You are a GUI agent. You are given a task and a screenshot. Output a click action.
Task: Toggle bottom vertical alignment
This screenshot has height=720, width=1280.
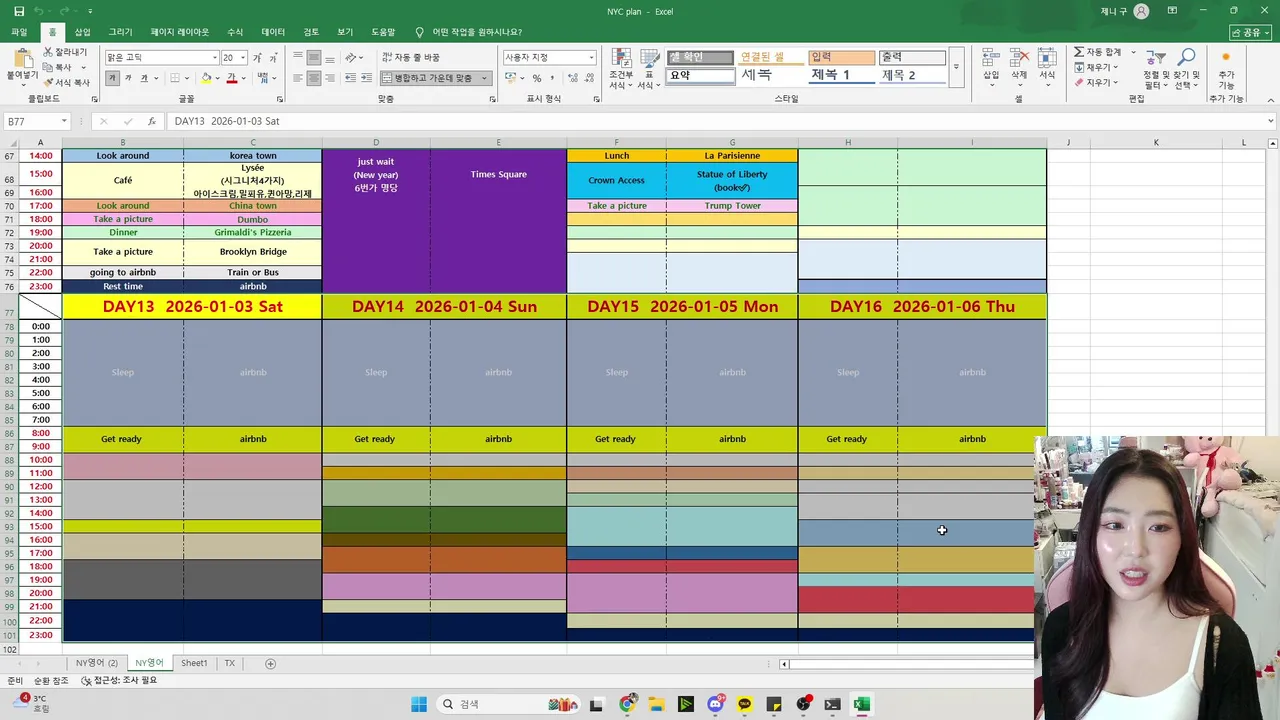click(330, 58)
